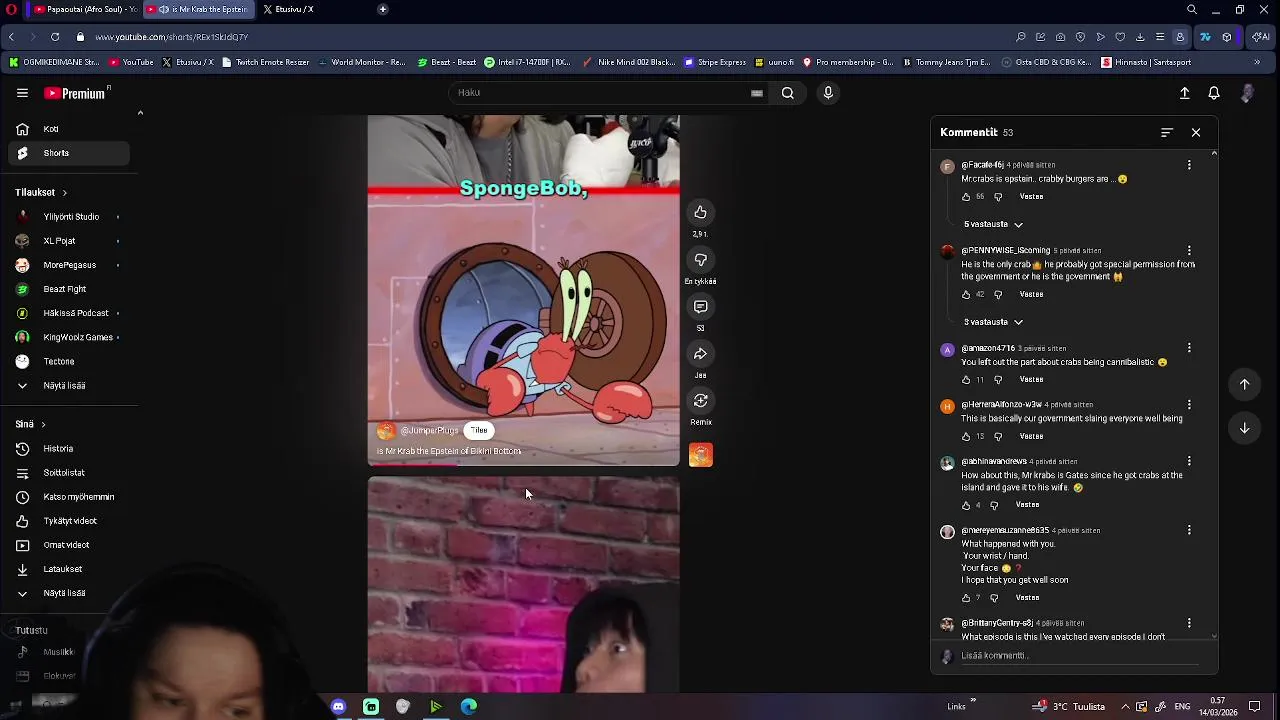
Task: Open more options for @amazon4716 comment
Action: pos(1189,348)
